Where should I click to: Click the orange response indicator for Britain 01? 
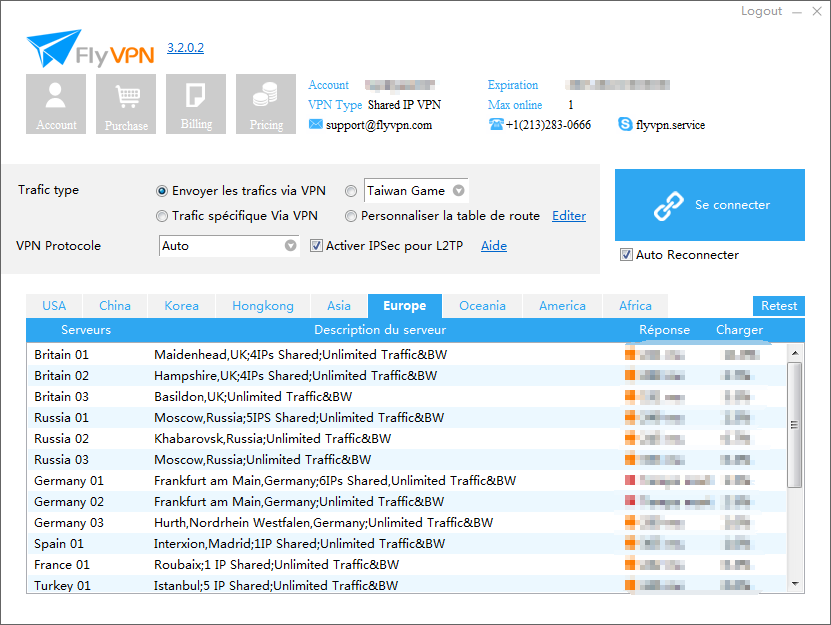(630, 355)
